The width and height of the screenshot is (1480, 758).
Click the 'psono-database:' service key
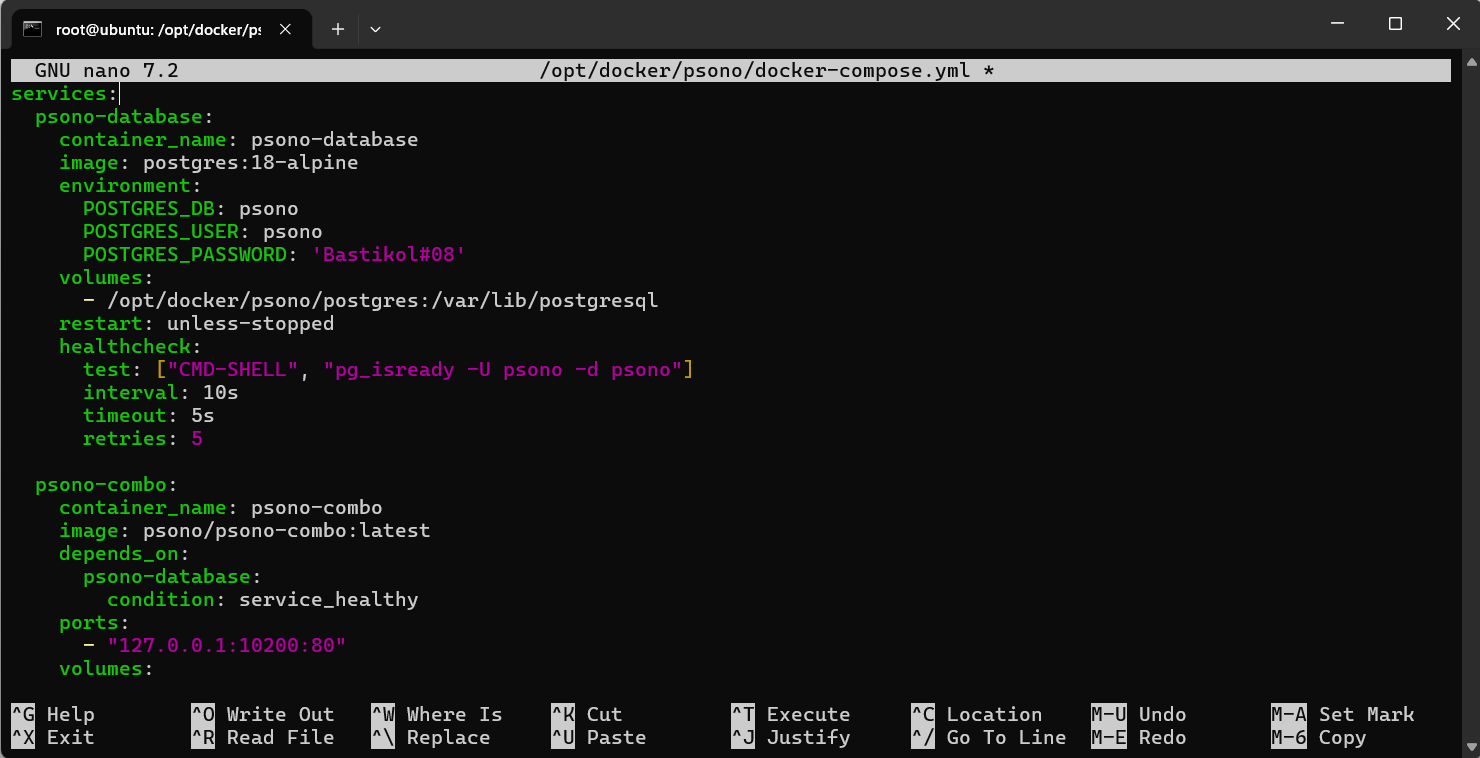point(124,117)
